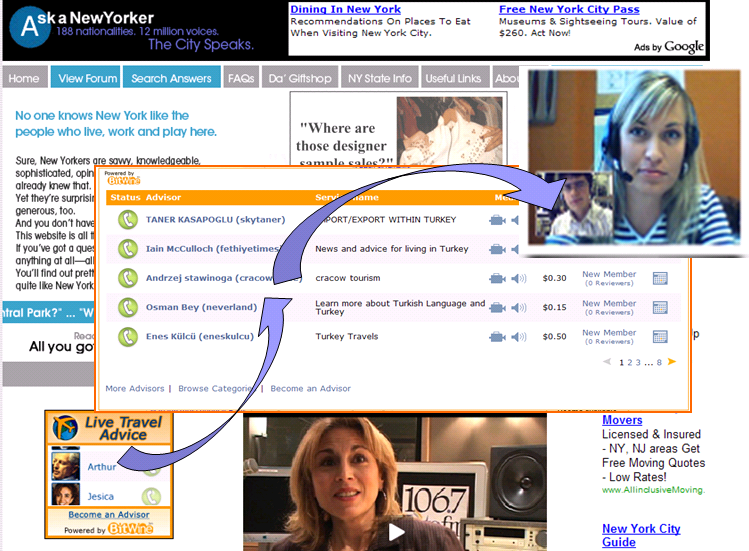Click video camera icon for News and advice row
The height and width of the screenshot is (551, 749).
(497, 249)
